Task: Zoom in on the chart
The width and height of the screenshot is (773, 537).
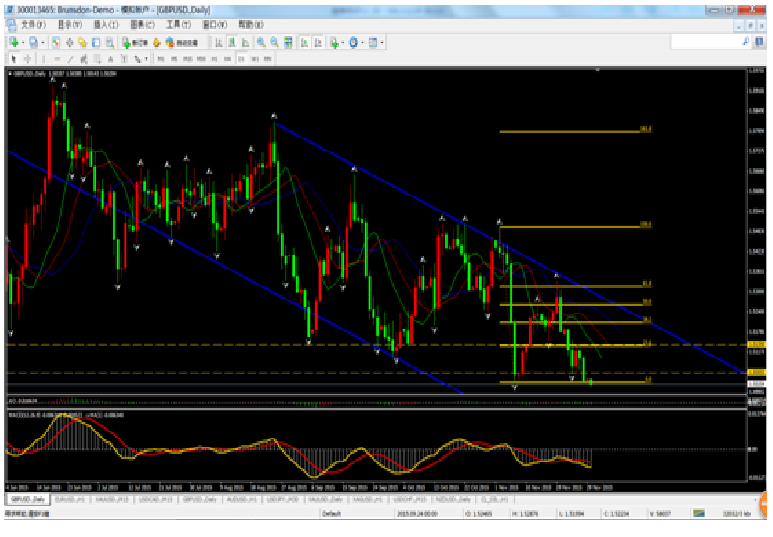Action: (261, 43)
